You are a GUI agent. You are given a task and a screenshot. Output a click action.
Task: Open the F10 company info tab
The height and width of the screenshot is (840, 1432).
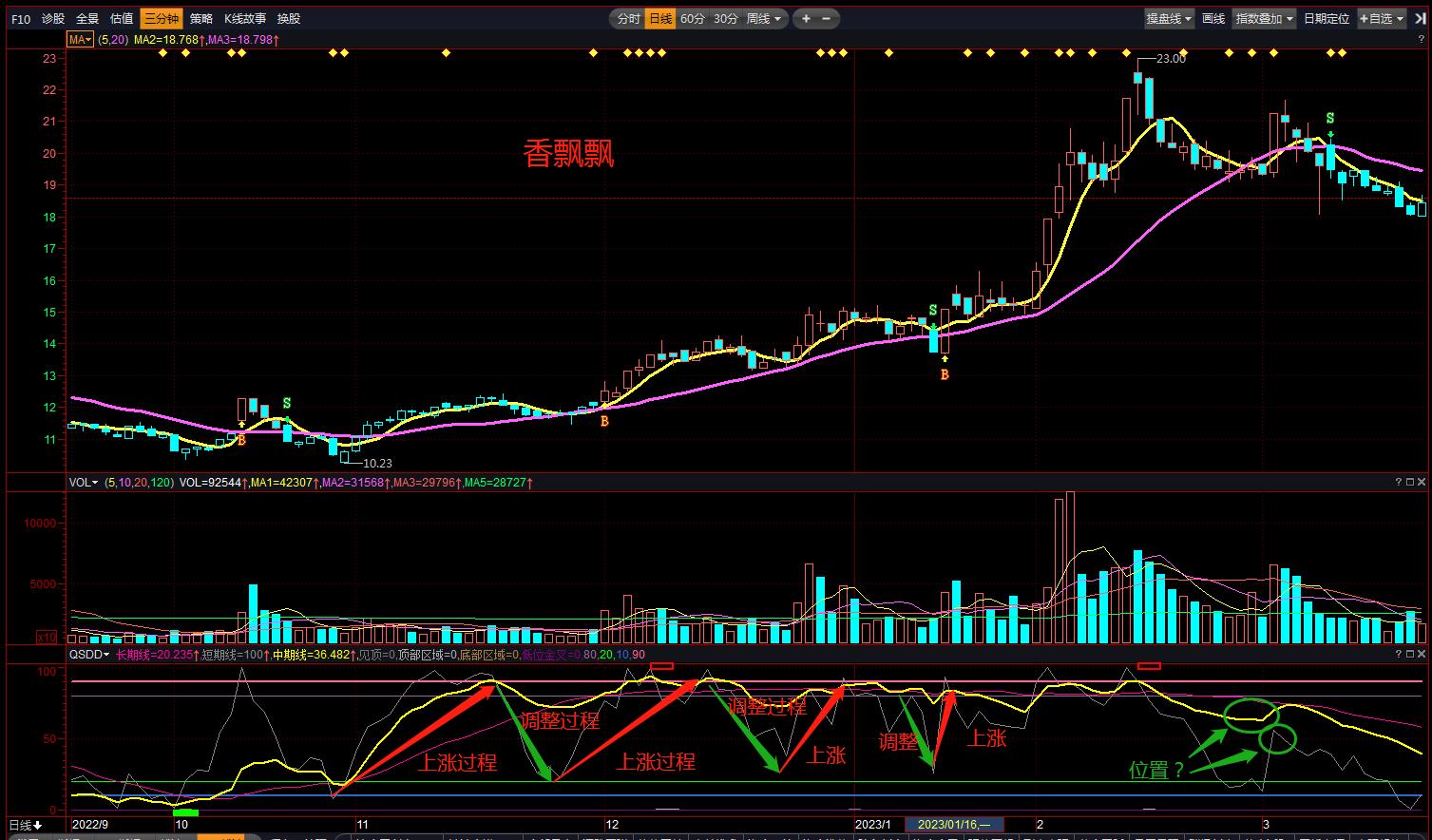[21, 19]
